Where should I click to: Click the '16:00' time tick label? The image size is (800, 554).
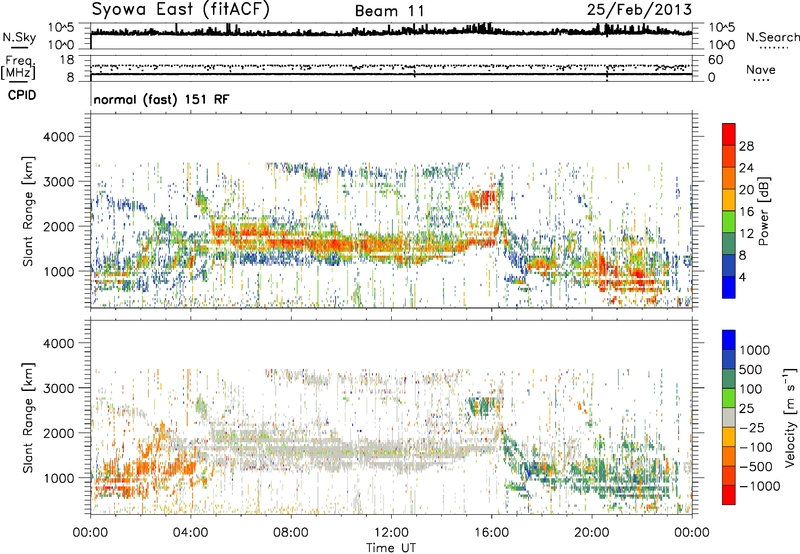coord(491,533)
